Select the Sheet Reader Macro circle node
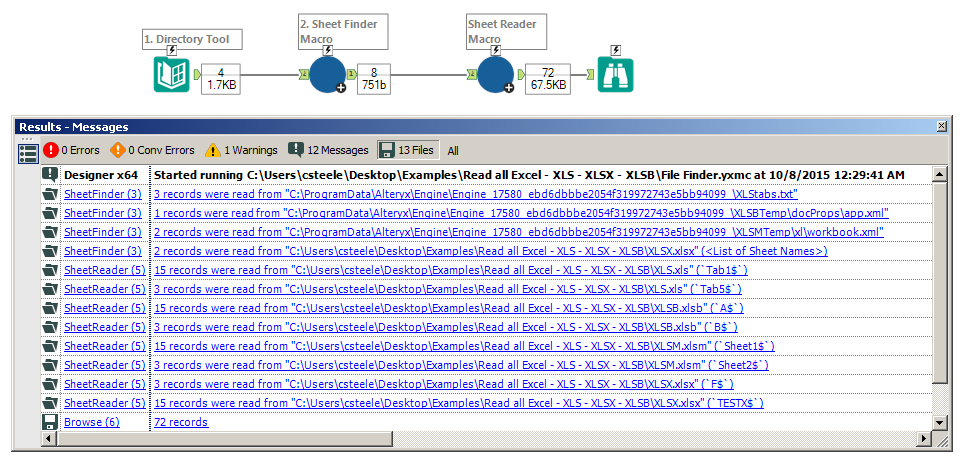The width and height of the screenshot is (966, 468). point(496,75)
